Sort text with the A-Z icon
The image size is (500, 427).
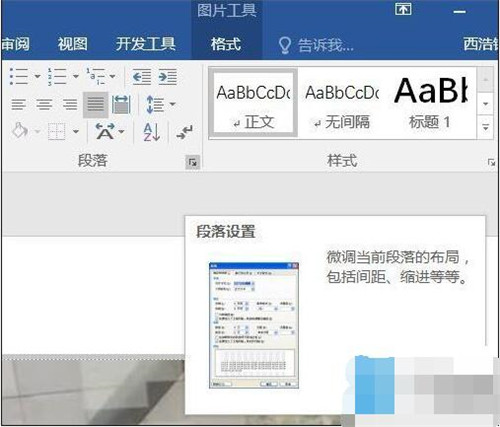(151, 132)
